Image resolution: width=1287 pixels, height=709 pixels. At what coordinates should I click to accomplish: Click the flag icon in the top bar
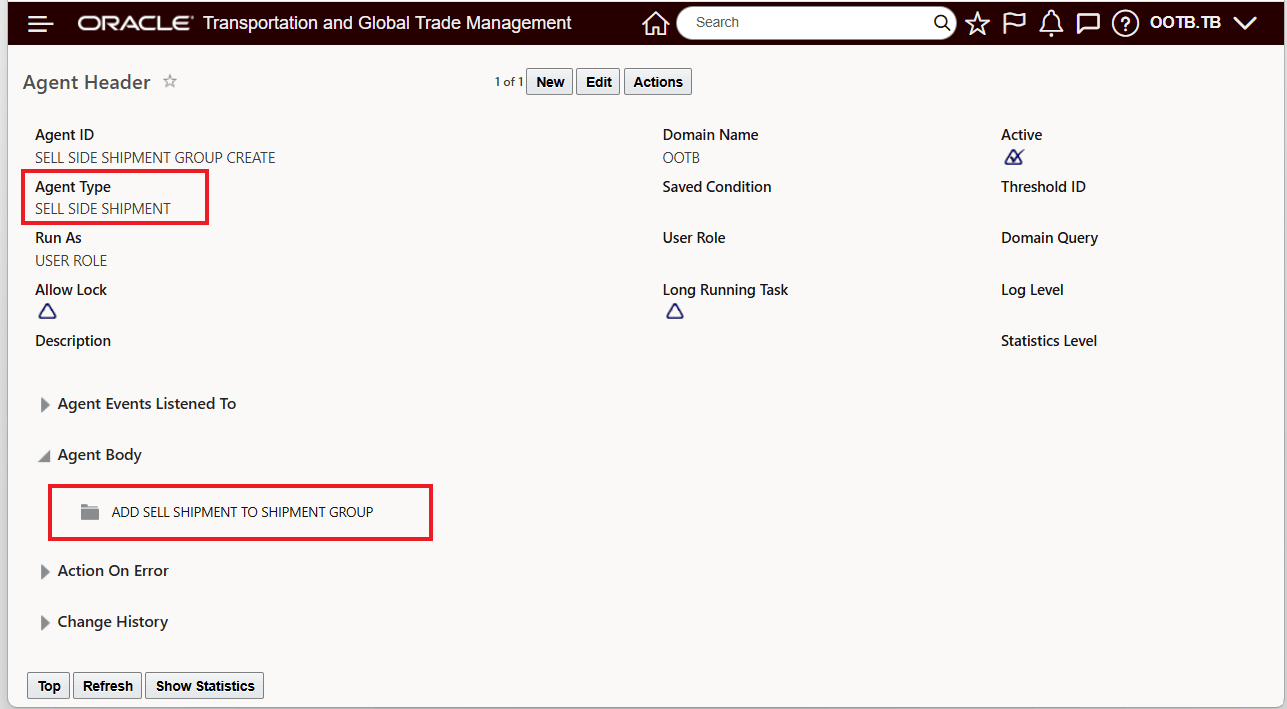click(x=1014, y=22)
